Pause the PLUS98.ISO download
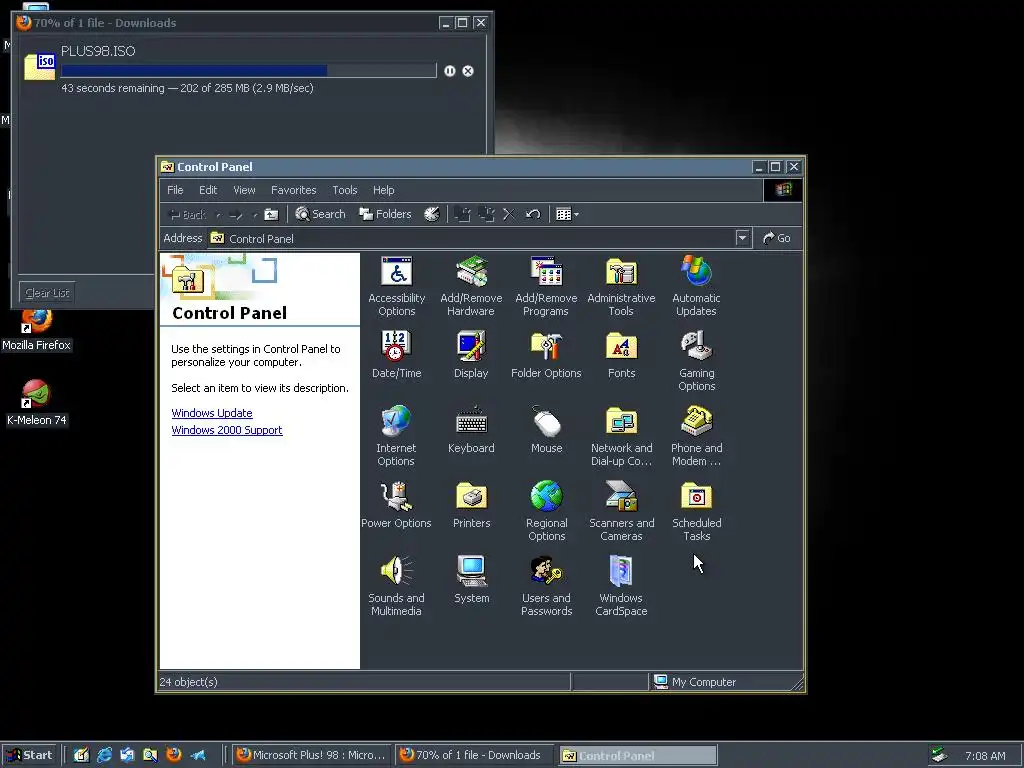1024x768 pixels. pos(450,71)
